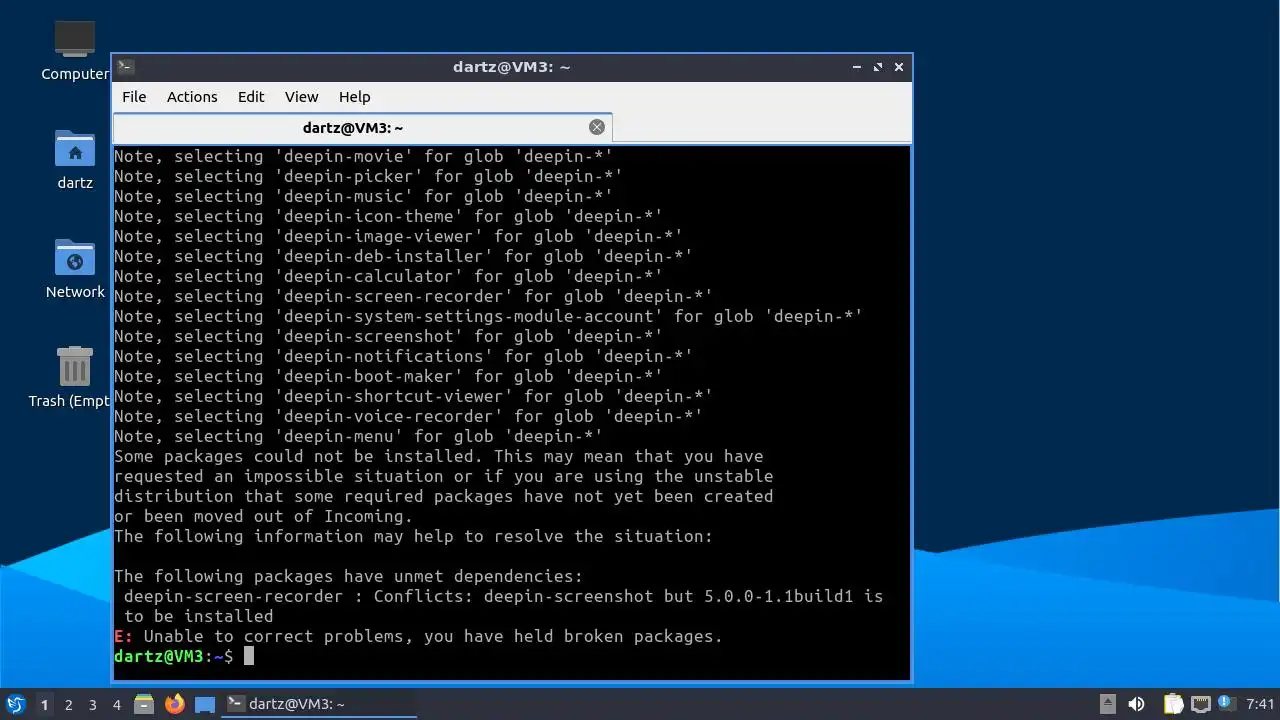
Task: Click the terminal icon in title bar
Action: point(125,67)
